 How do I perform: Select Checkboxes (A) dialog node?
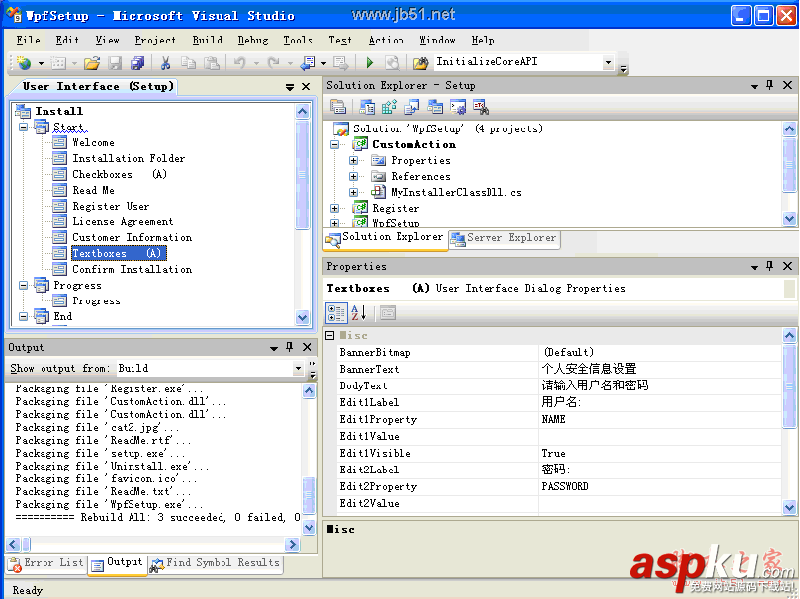[x=119, y=174]
